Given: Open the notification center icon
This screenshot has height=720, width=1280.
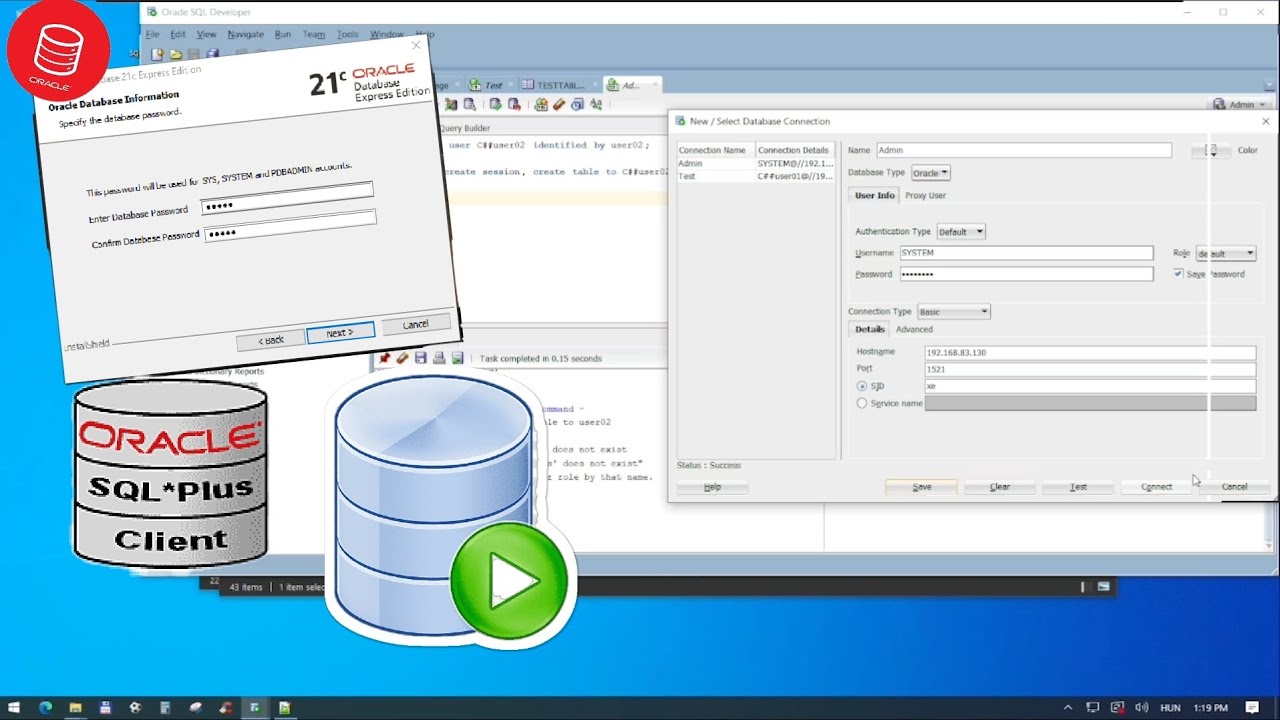Looking at the screenshot, I should click(1252, 707).
